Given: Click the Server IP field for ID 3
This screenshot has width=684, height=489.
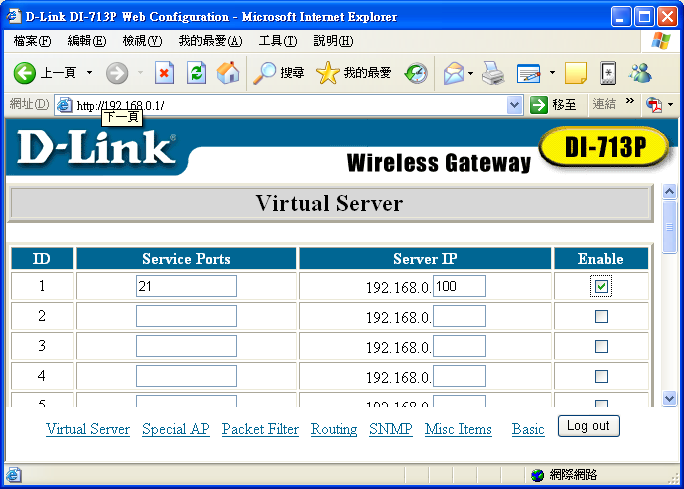Looking at the screenshot, I should [x=459, y=346].
